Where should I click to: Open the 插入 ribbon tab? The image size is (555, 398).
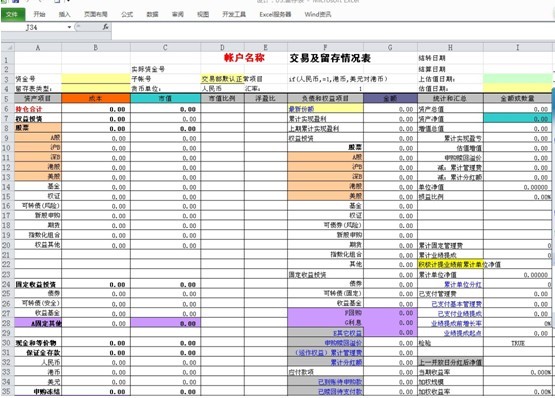(x=64, y=14)
